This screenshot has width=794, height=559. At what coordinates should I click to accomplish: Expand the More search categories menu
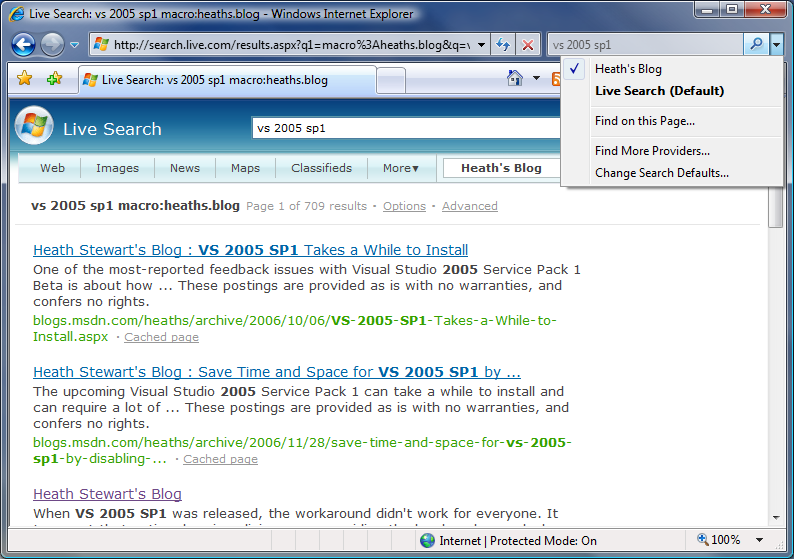[x=400, y=168]
